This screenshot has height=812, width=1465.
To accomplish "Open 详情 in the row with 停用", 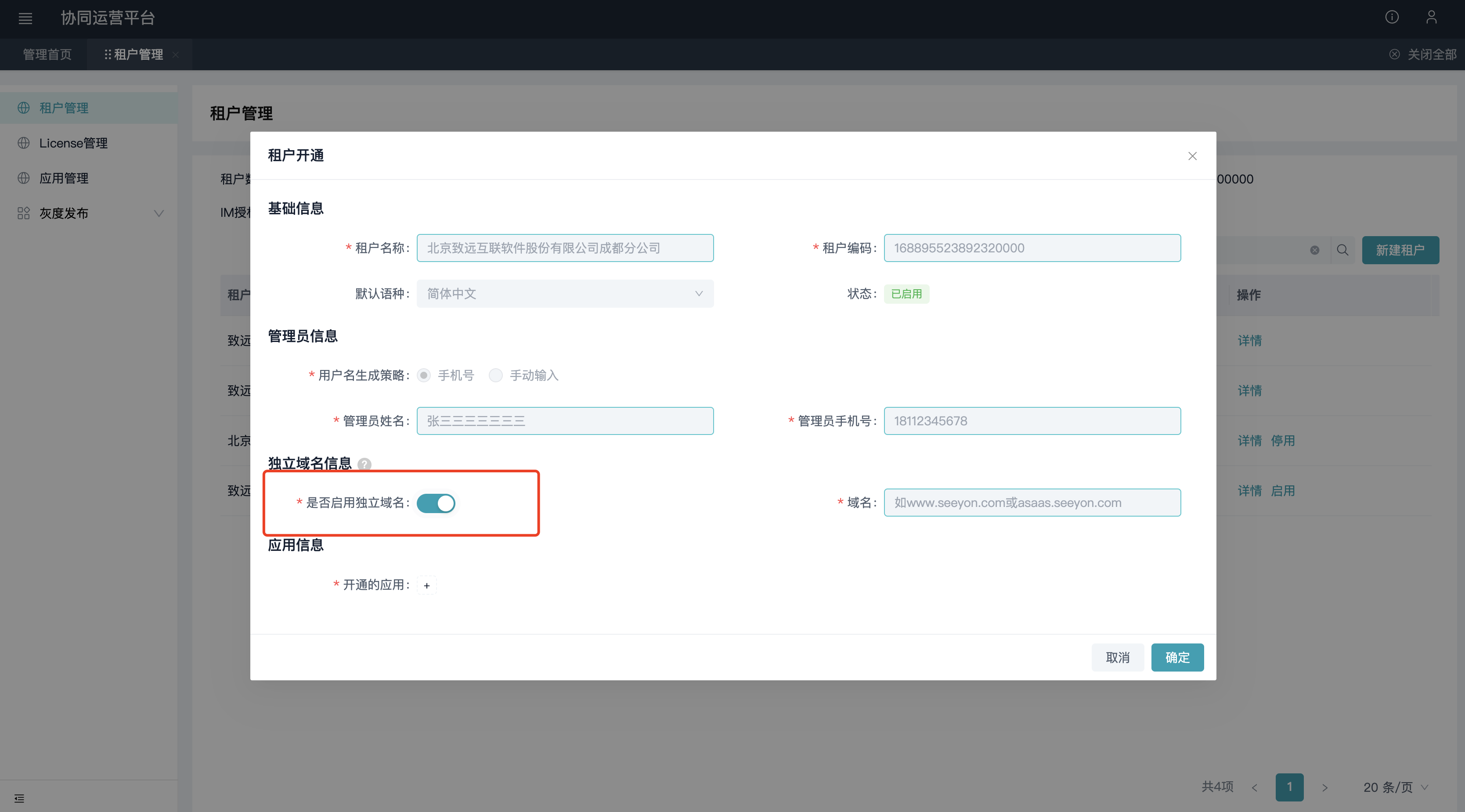I will coord(1249,441).
